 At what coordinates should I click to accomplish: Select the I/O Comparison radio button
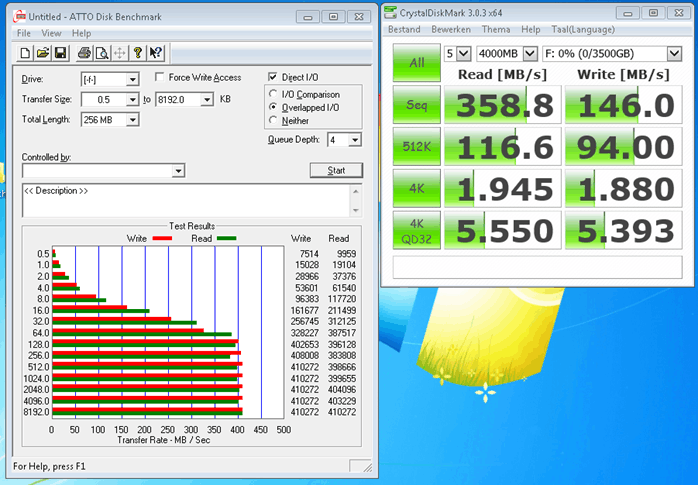click(x=274, y=95)
